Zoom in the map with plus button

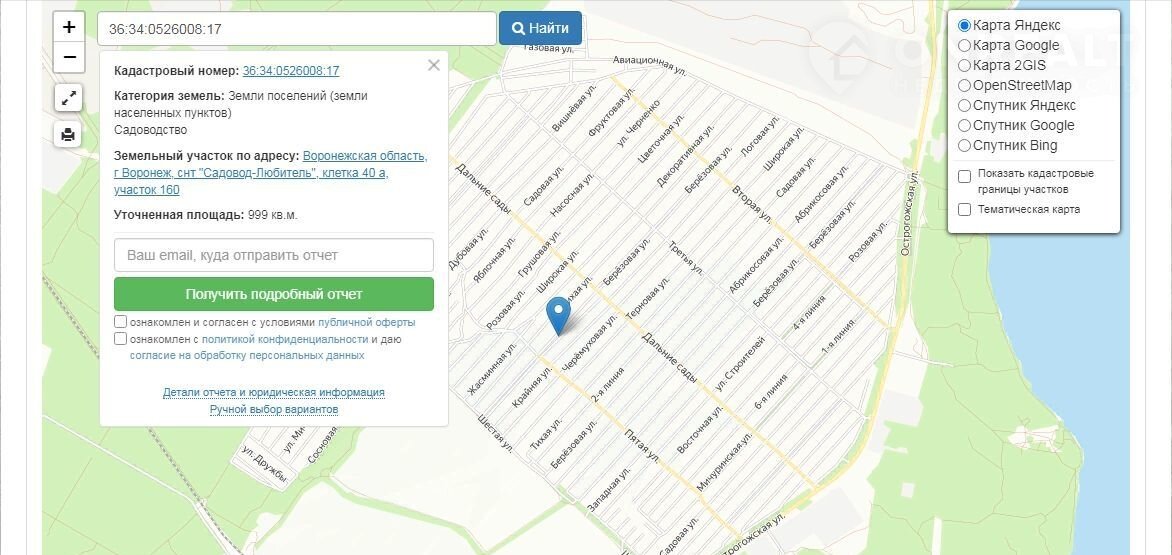69,28
